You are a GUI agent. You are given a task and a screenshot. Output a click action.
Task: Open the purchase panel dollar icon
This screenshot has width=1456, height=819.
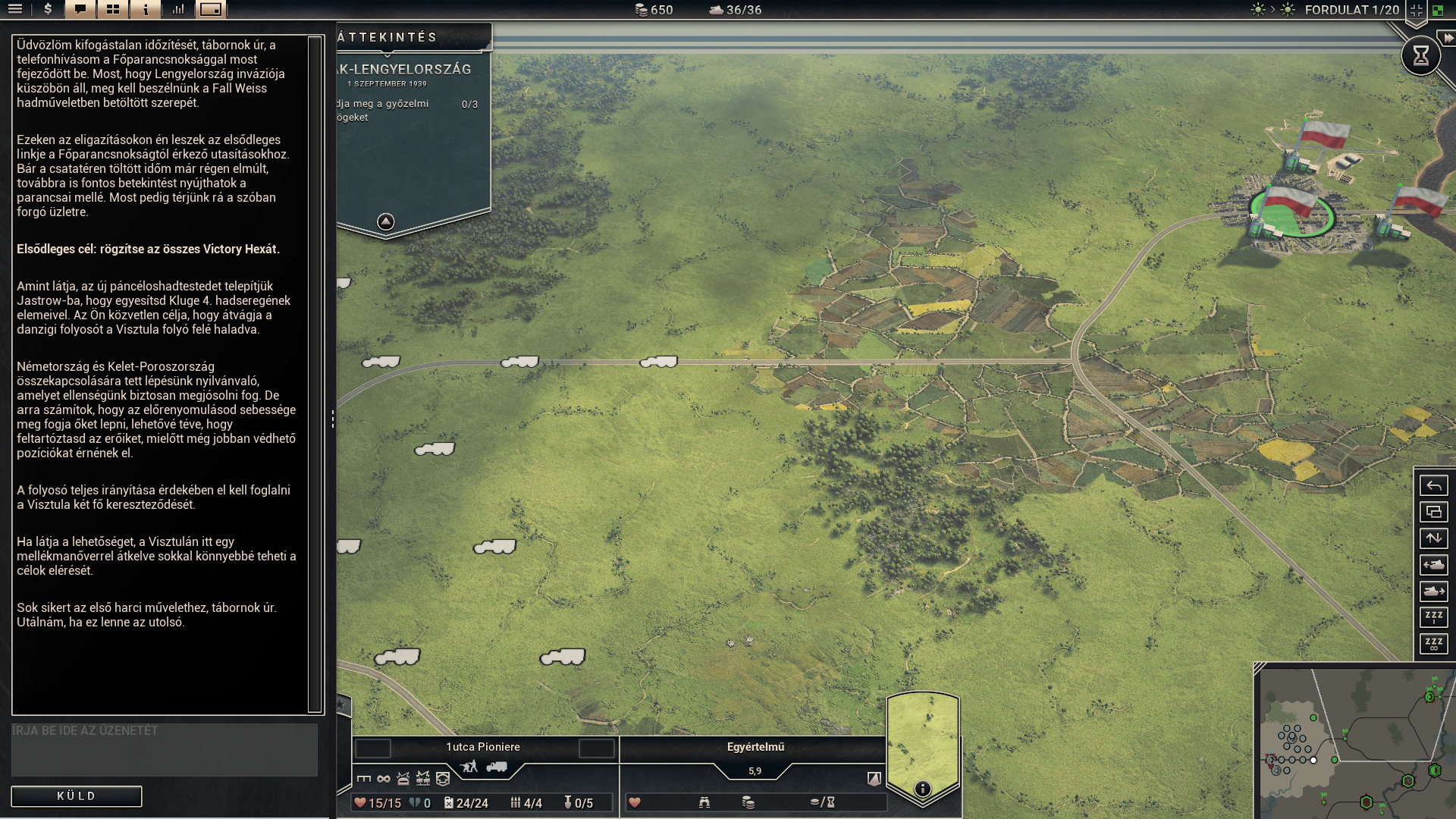coord(48,9)
